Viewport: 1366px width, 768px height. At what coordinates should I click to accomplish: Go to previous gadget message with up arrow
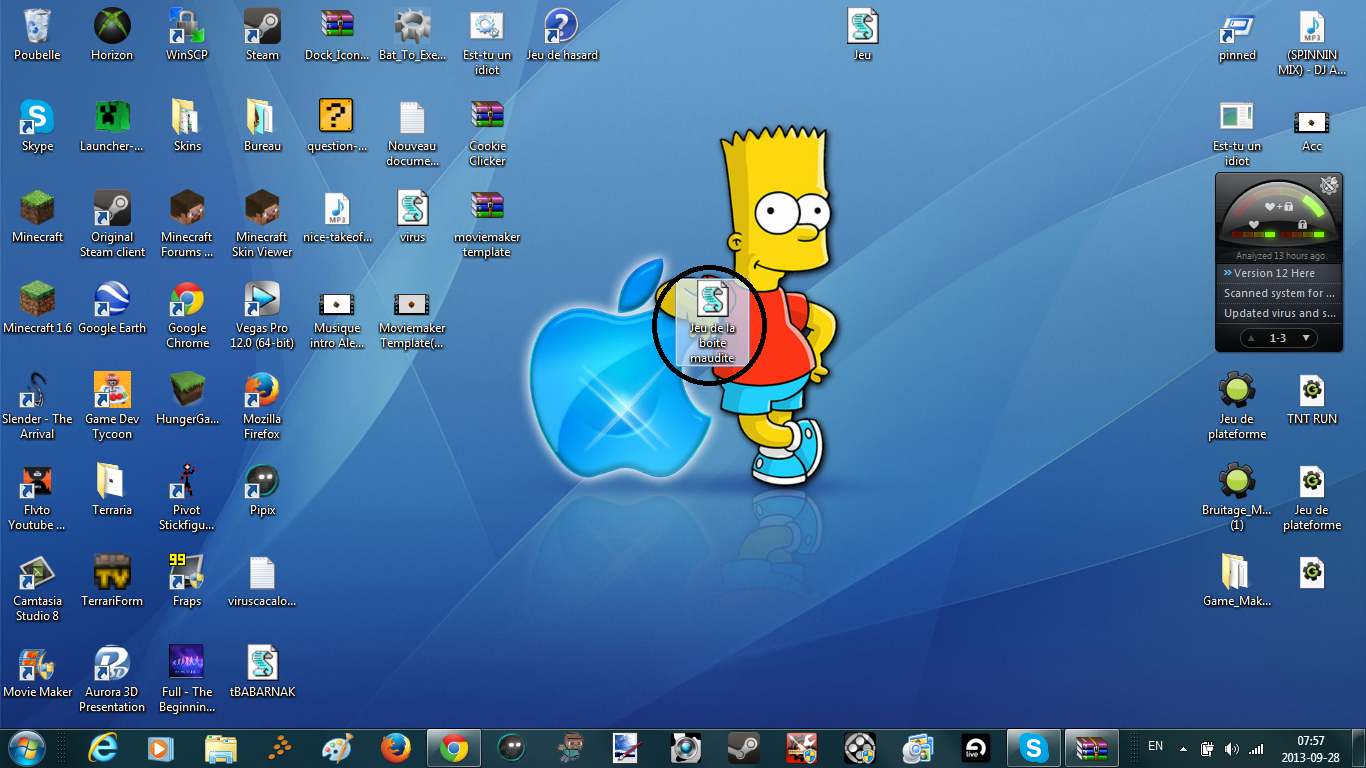(x=1251, y=338)
